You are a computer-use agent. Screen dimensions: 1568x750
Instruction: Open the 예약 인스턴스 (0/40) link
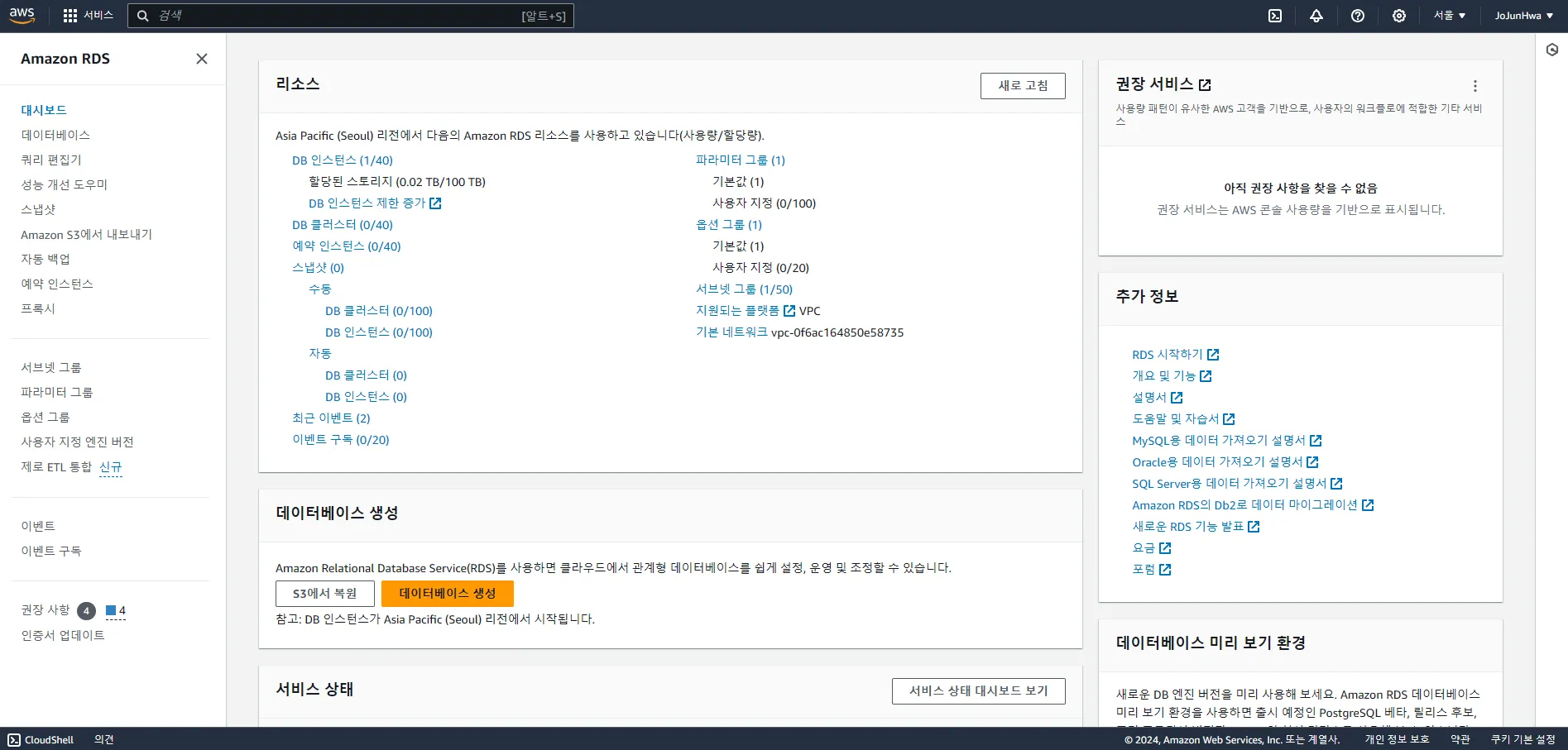(x=347, y=246)
